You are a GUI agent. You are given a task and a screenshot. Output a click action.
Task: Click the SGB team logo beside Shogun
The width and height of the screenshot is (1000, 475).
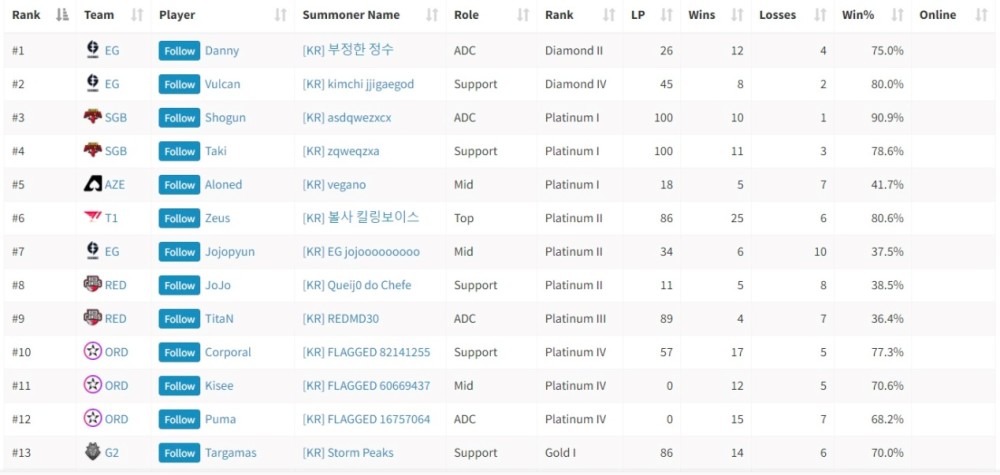click(x=92, y=117)
